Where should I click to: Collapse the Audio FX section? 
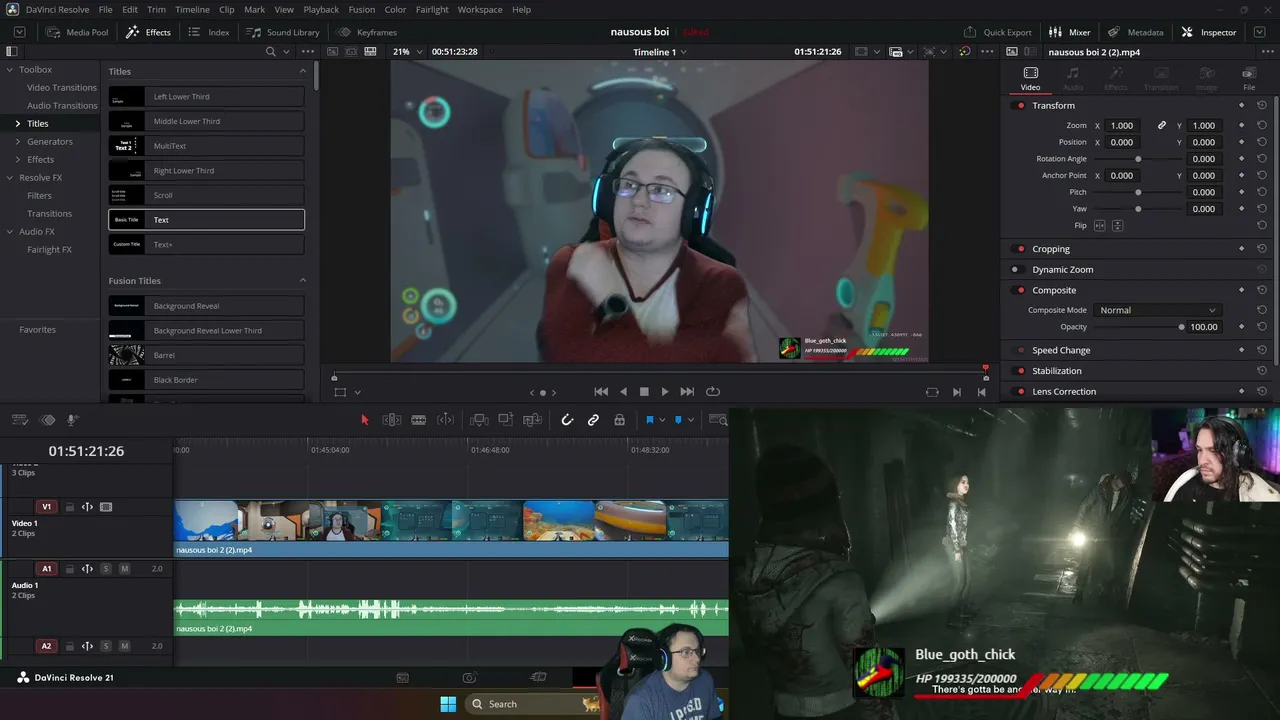[9, 232]
